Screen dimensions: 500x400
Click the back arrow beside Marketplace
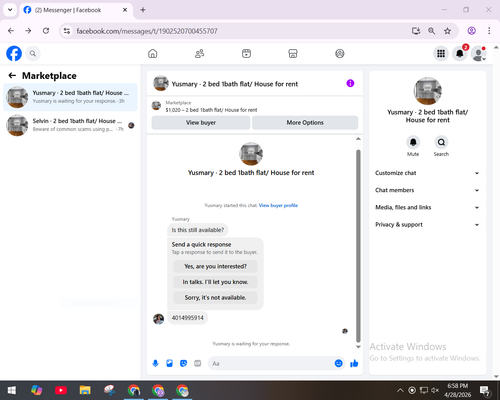(x=12, y=76)
